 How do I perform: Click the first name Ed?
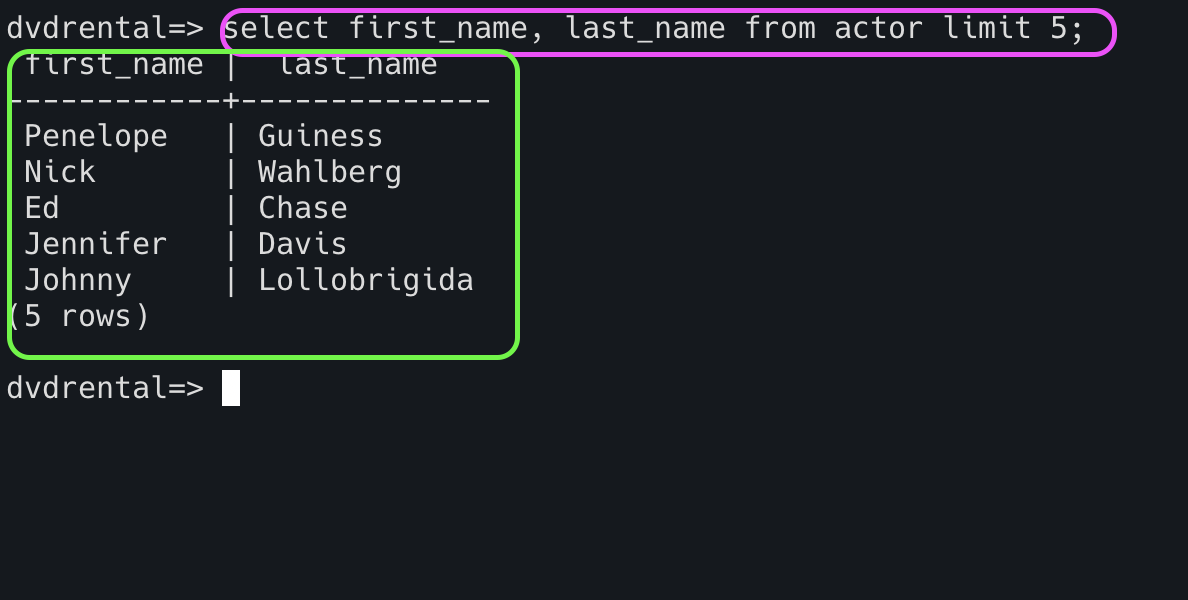pyautogui.click(x=42, y=209)
